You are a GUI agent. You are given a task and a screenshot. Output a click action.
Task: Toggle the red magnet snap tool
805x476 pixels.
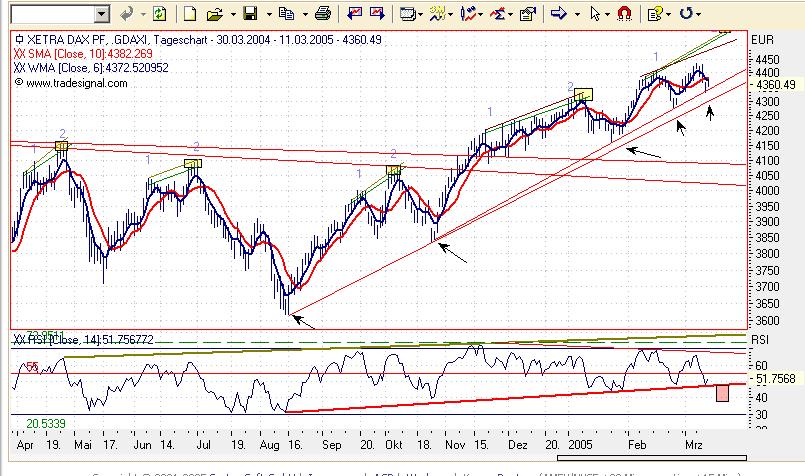[x=624, y=14]
